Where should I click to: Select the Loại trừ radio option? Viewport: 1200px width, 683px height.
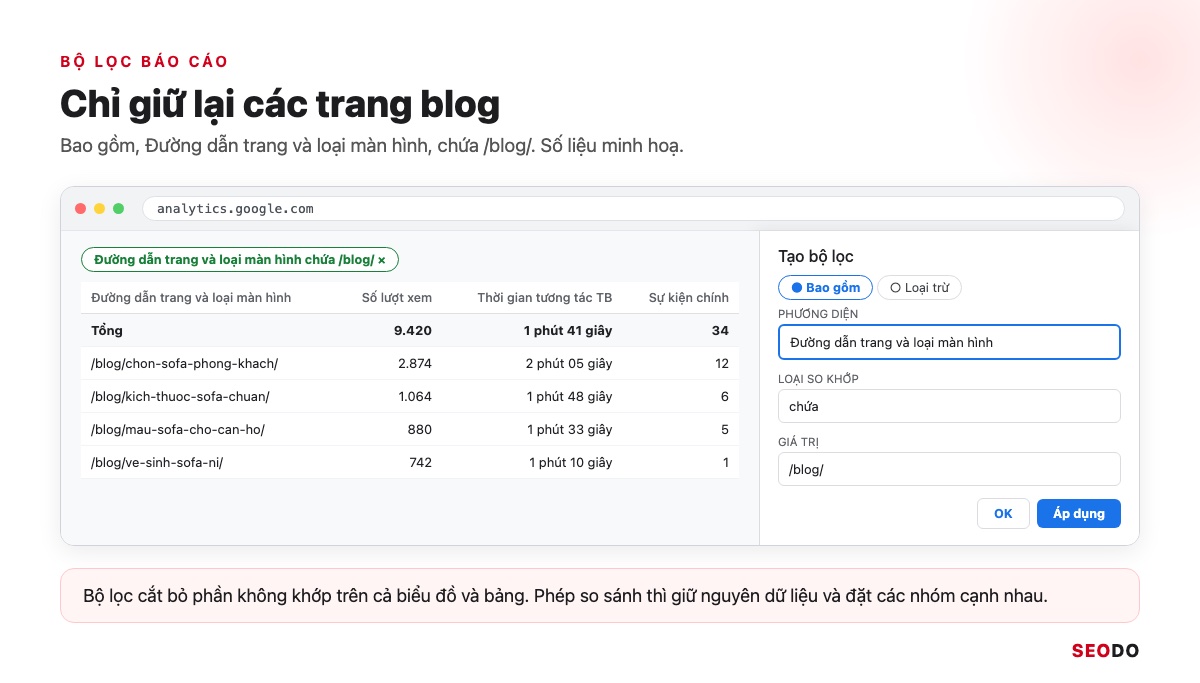tap(919, 288)
